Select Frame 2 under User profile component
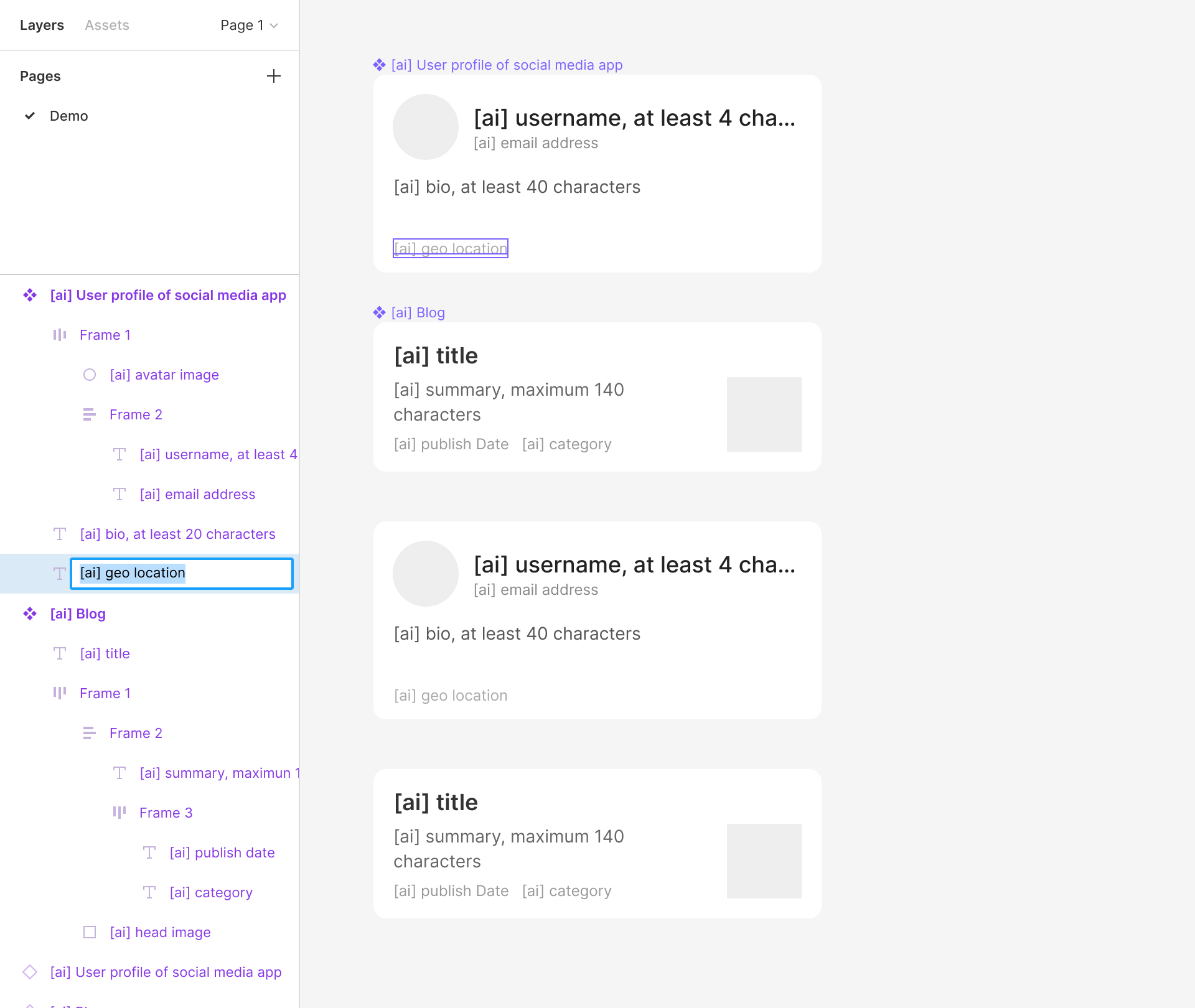1195x1008 pixels. 136,415
